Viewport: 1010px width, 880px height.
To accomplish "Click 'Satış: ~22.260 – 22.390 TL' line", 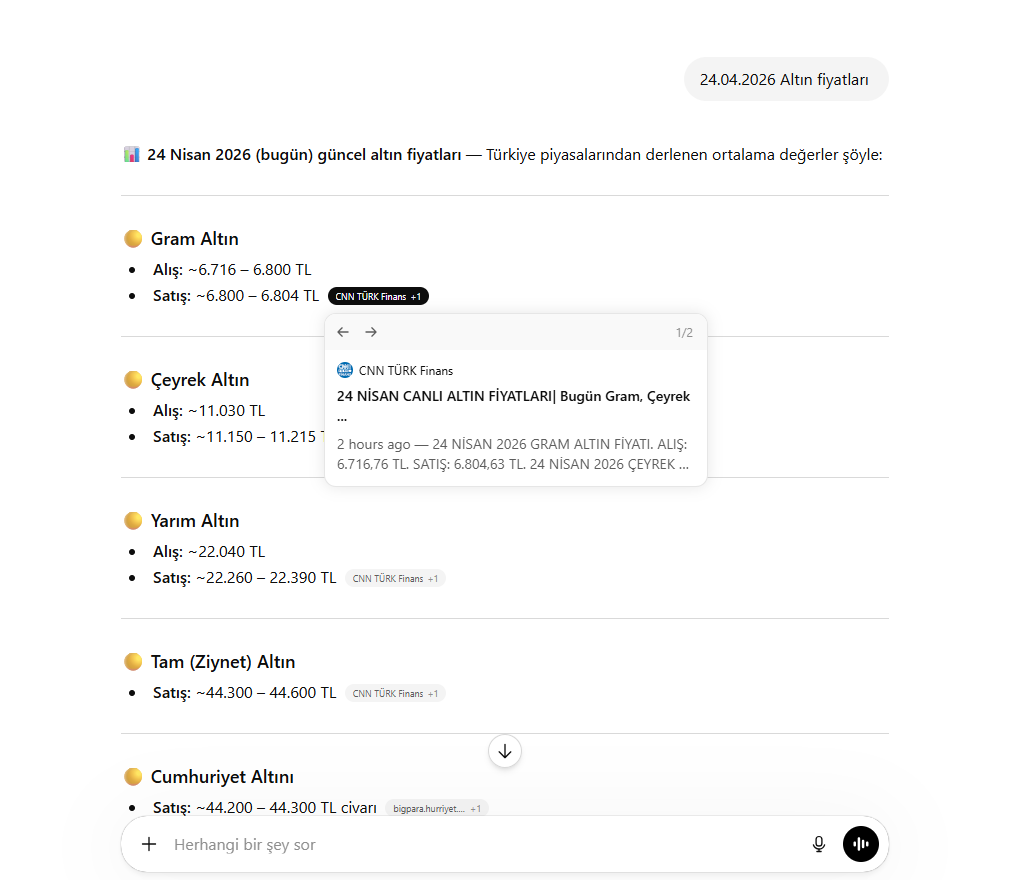I will 245,579.
